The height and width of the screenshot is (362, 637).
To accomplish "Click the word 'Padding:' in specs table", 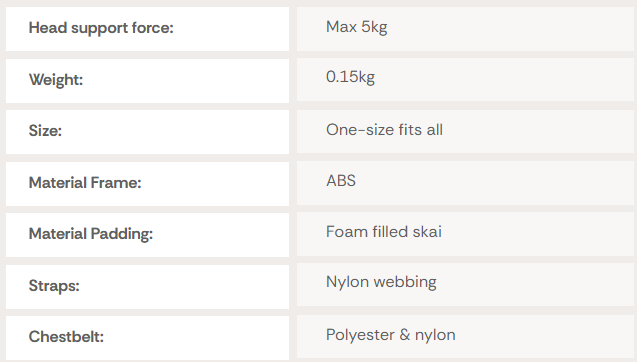I will (x=121, y=234).
